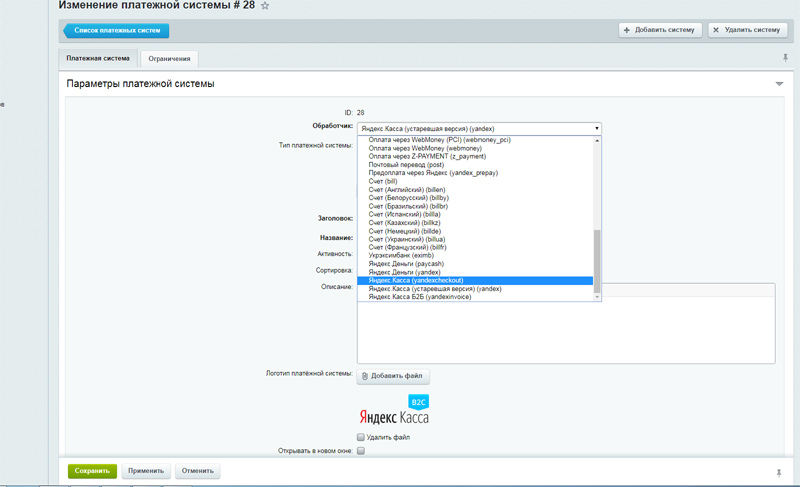Image resolution: width=800 pixels, height=487 pixels.
Task: Check the Удалить файл checkbox
Action: 361,437
